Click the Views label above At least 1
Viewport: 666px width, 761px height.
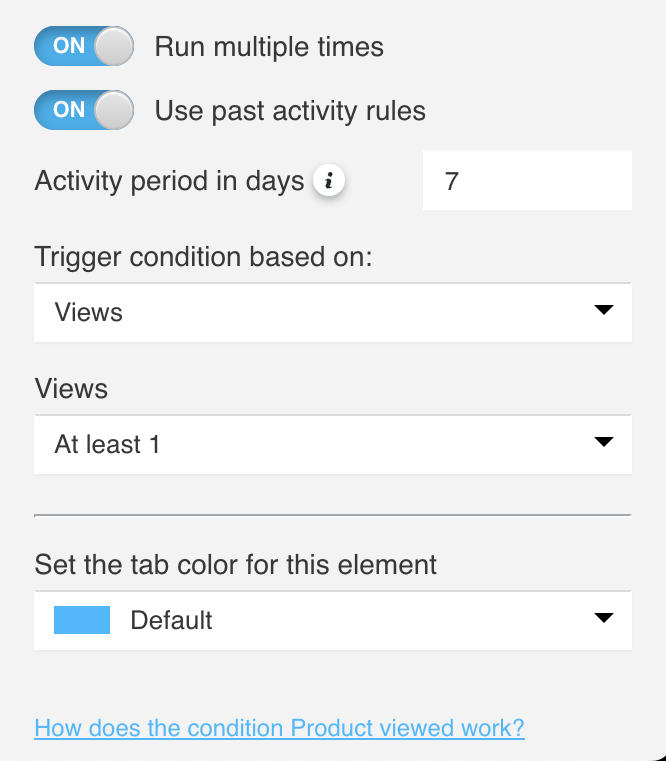pos(71,388)
